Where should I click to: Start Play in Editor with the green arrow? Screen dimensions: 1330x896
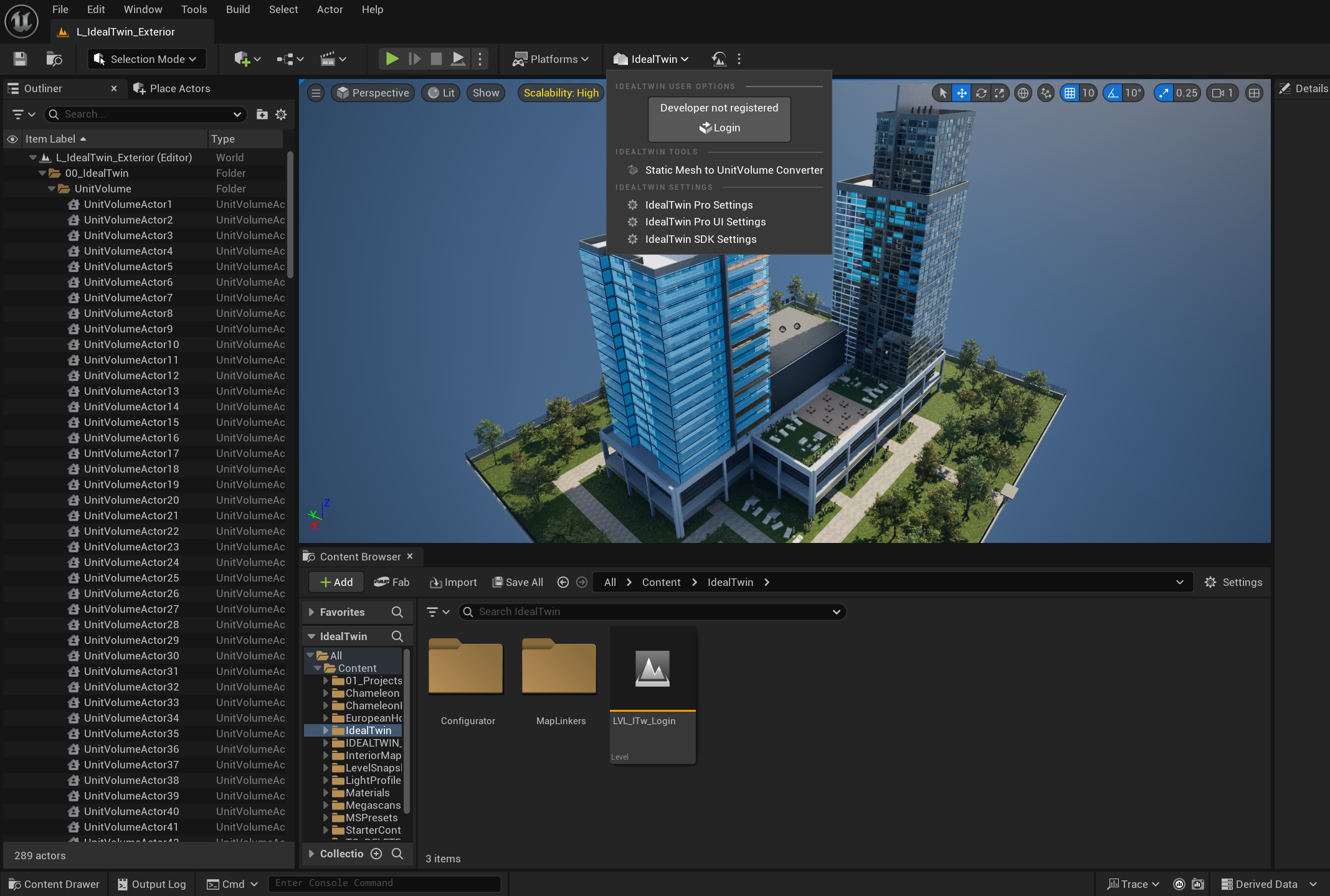[x=392, y=59]
